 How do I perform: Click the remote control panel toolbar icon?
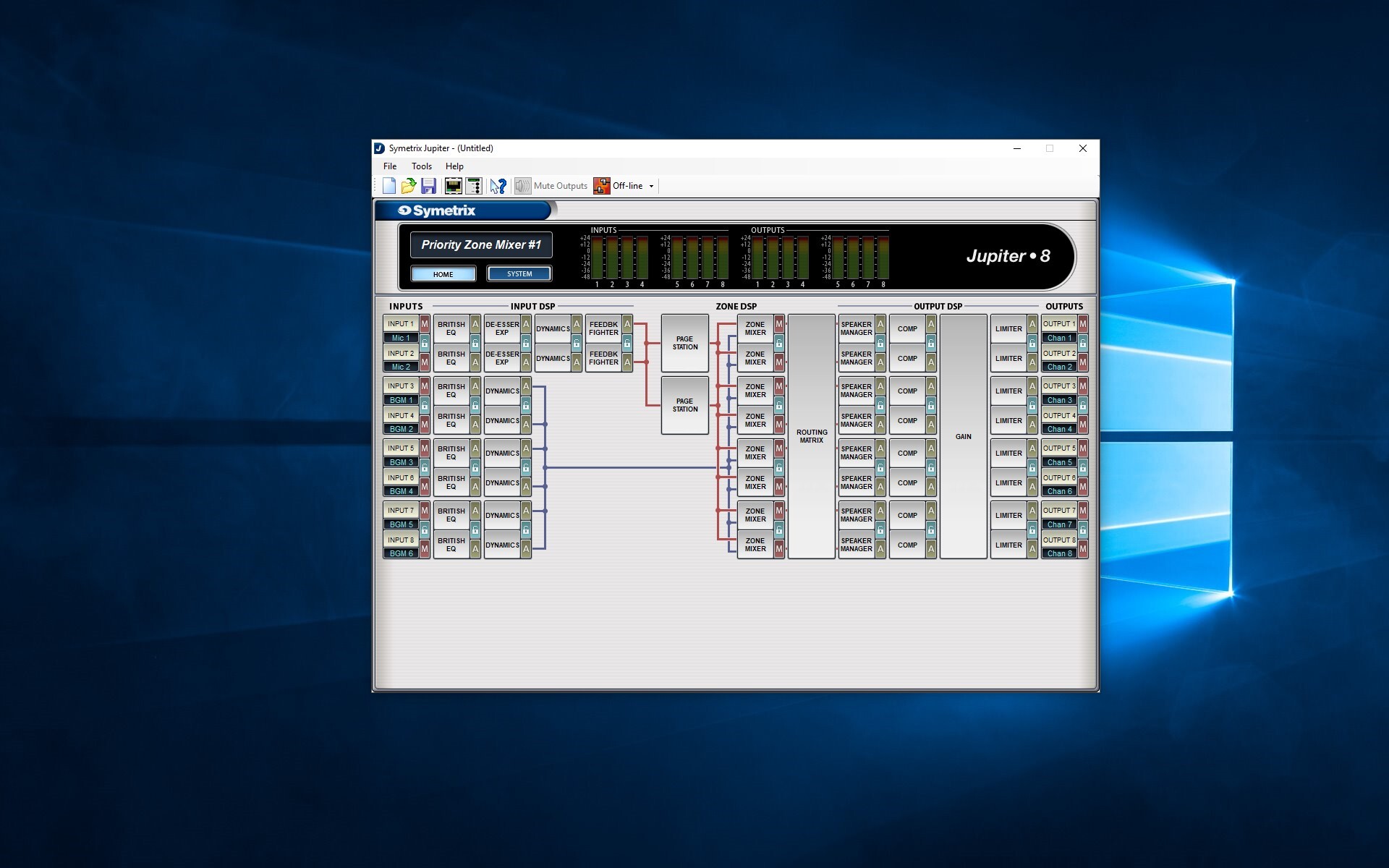(474, 186)
